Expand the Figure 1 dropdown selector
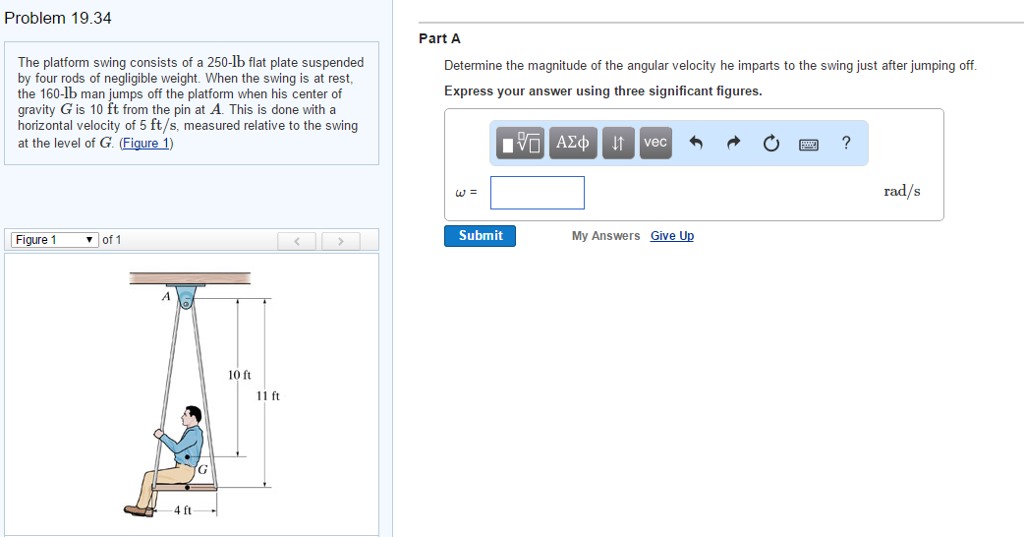 tap(55, 240)
